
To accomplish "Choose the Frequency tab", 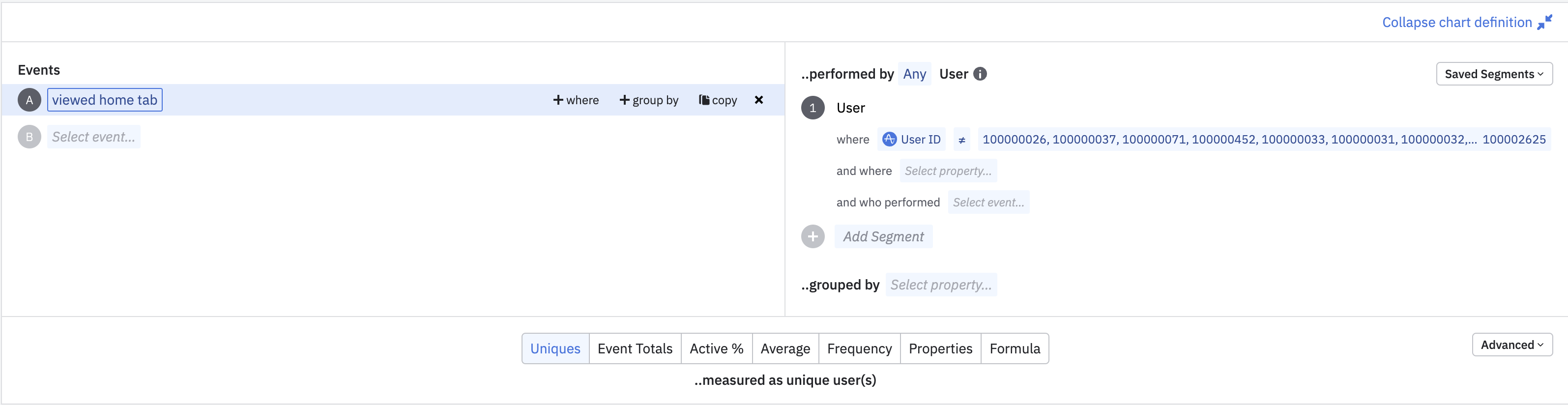I will (859, 348).
